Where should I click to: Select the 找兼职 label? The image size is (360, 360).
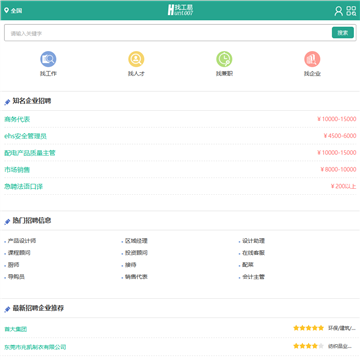[x=224, y=73]
